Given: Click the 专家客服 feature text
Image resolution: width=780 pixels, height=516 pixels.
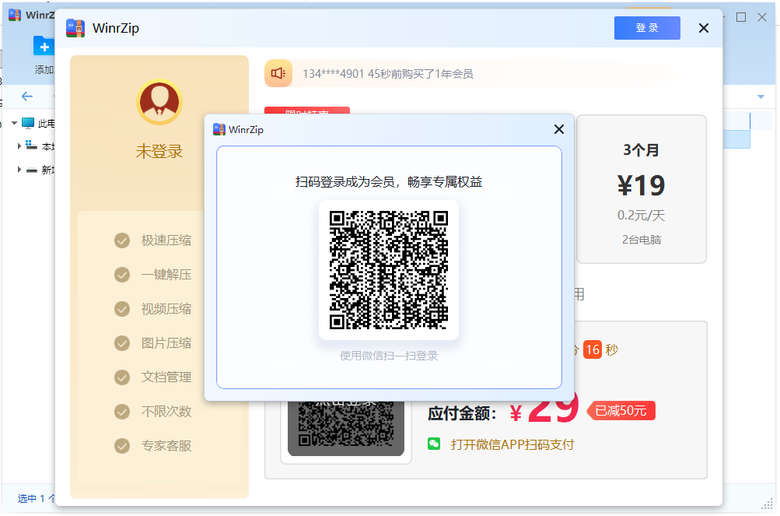Looking at the screenshot, I should (x=166, y=446).
